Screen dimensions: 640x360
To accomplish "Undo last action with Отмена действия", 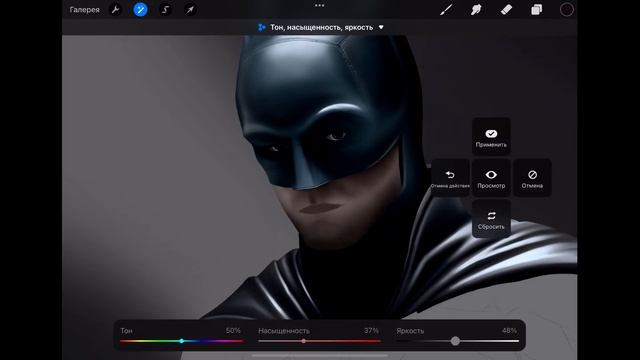I will [450, 178].
